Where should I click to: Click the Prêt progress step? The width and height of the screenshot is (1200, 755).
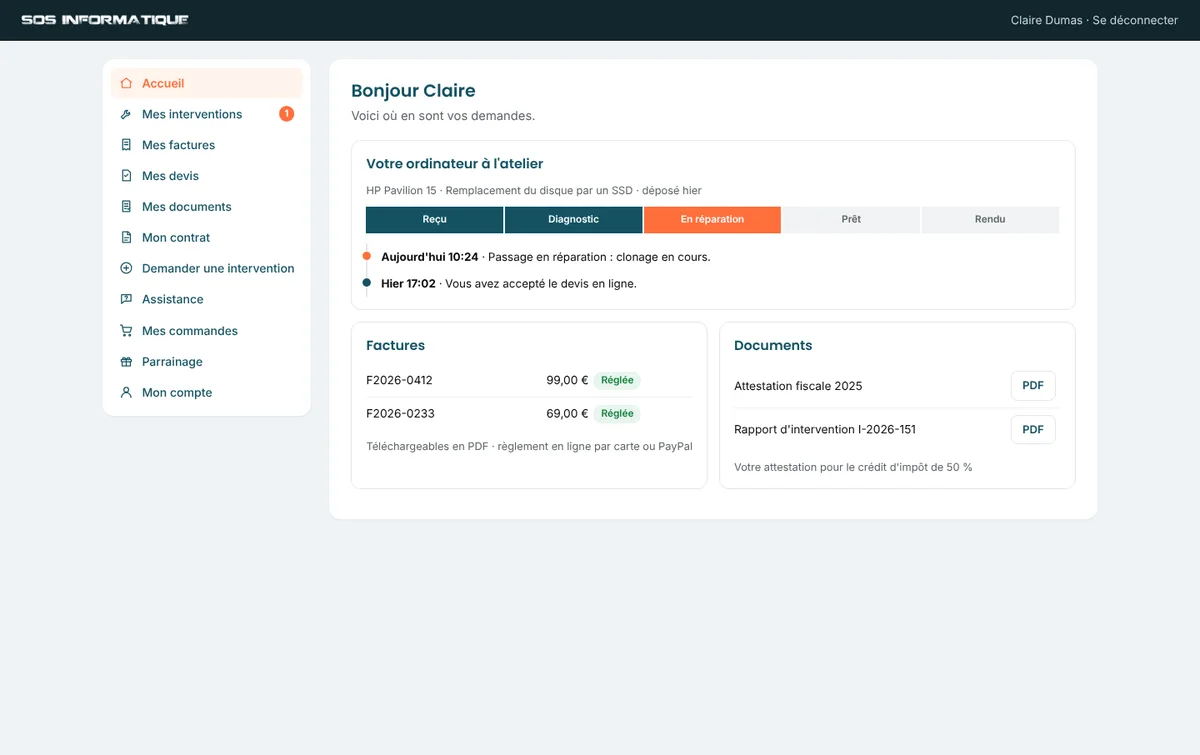[851, 219]
